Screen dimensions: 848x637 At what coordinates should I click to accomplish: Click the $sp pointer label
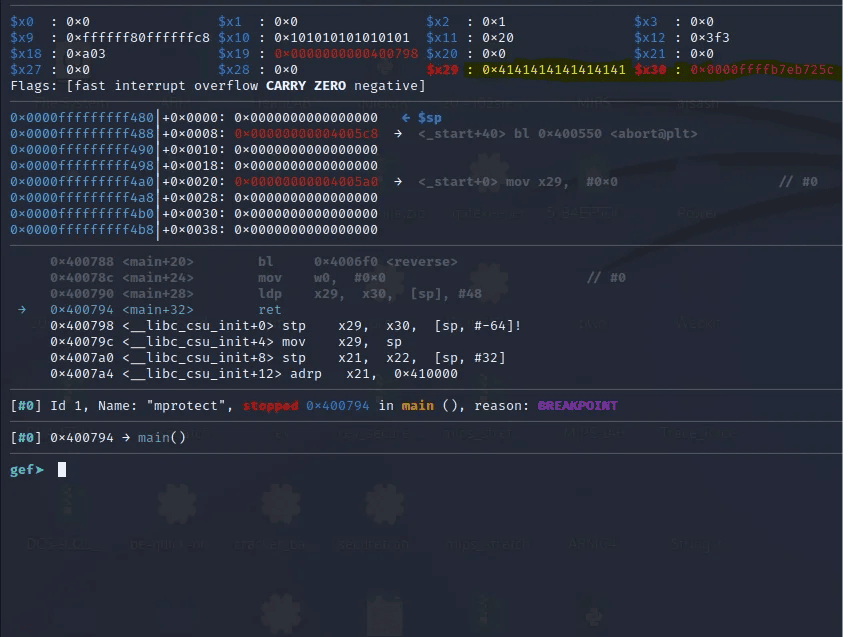click(429, 117)
